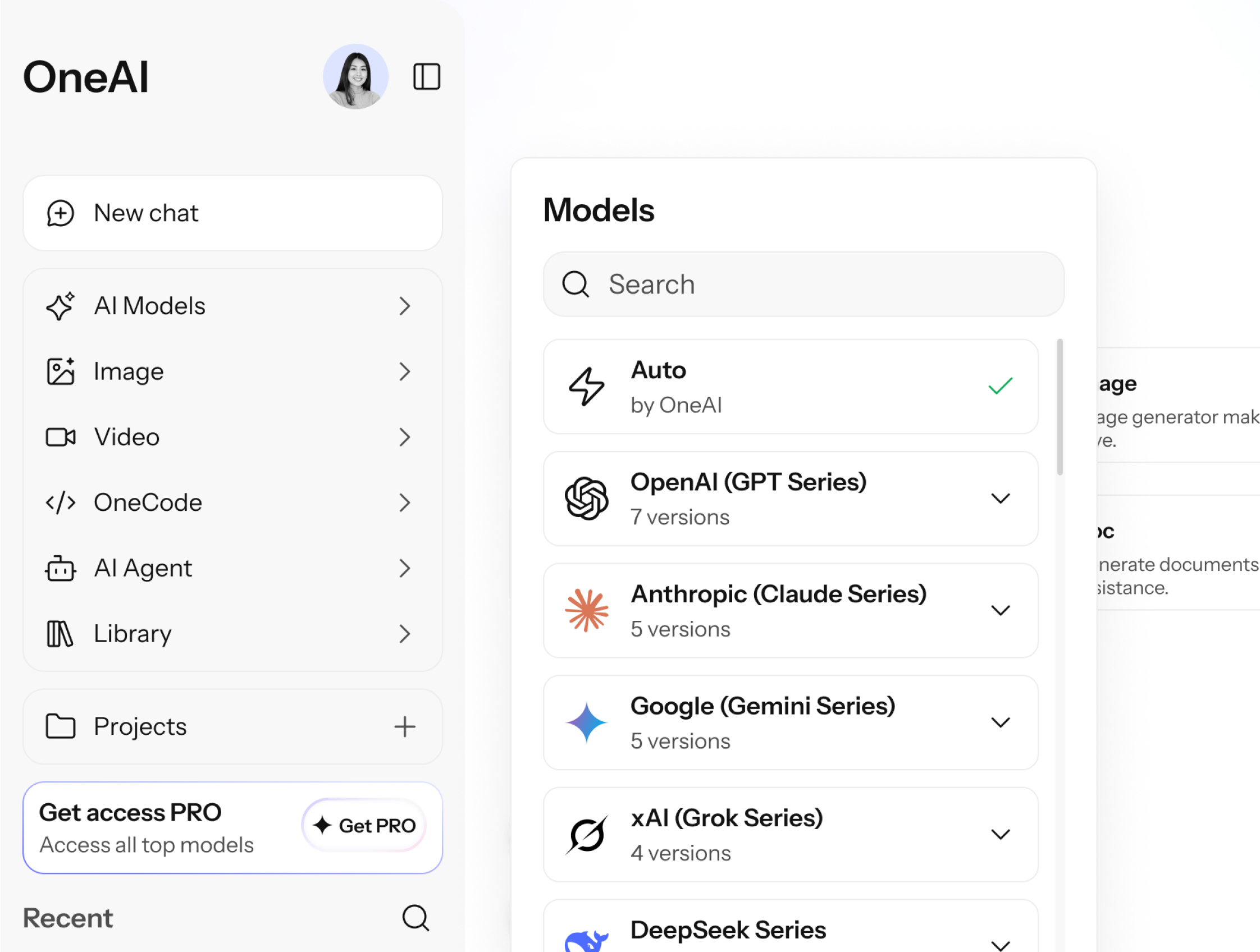
Task: Expand the OneCode chevron arrow
Action: pos(405,503)
